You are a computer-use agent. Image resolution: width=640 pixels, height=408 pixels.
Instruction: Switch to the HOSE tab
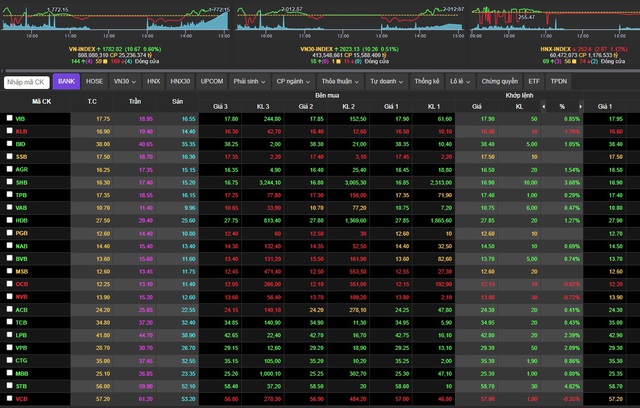click(94, 80)
